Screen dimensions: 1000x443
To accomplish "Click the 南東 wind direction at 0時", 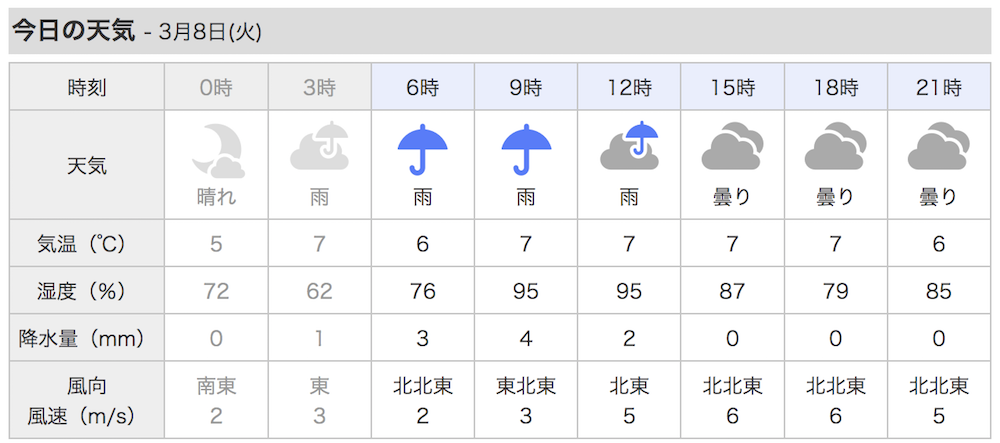I will coord(216,386).
